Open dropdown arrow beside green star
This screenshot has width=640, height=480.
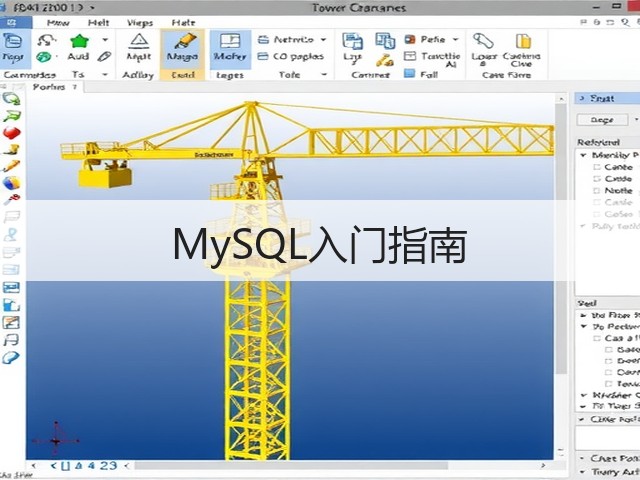[x=105, y=40]
